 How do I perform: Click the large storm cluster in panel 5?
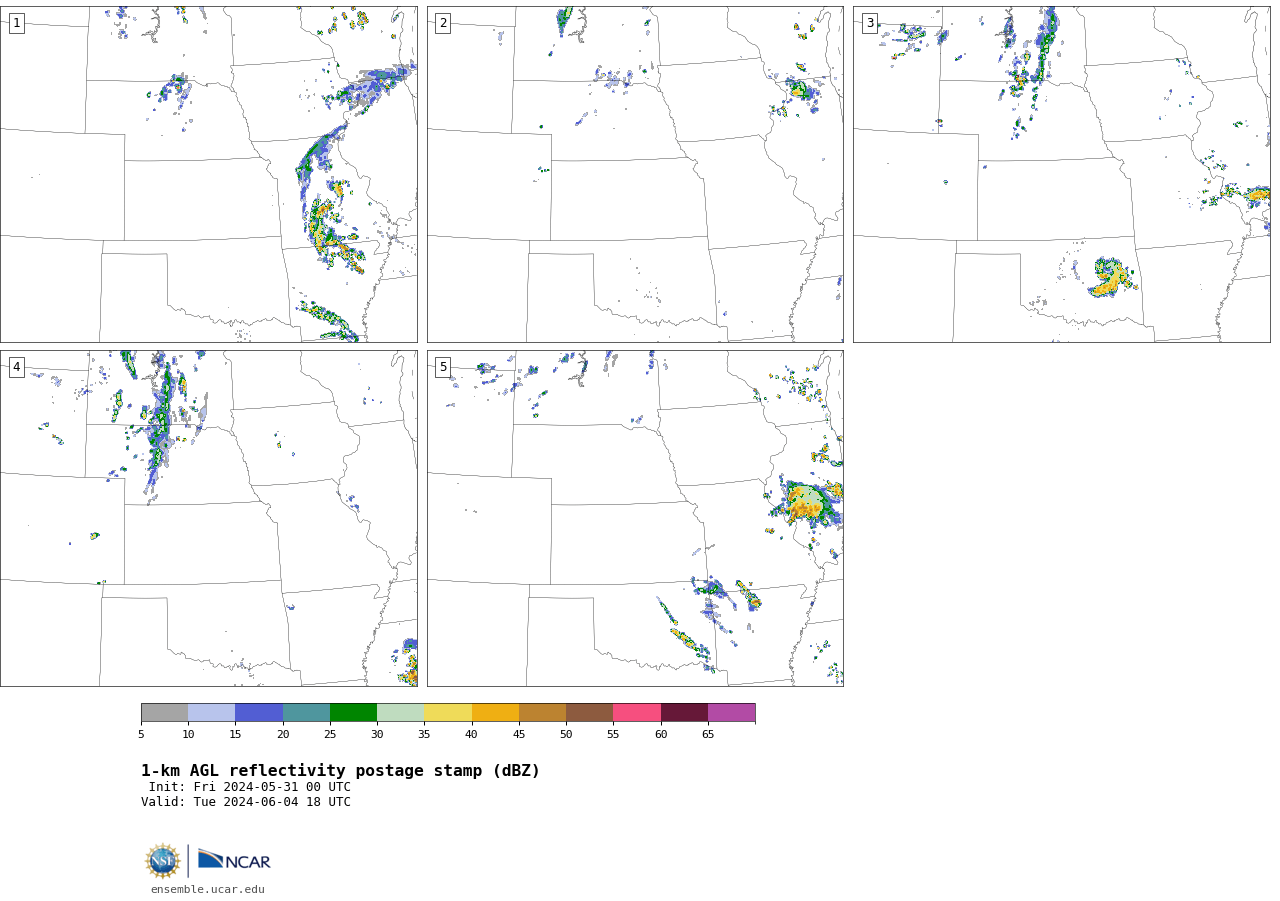pyautogui.click(x=808, y=503)
